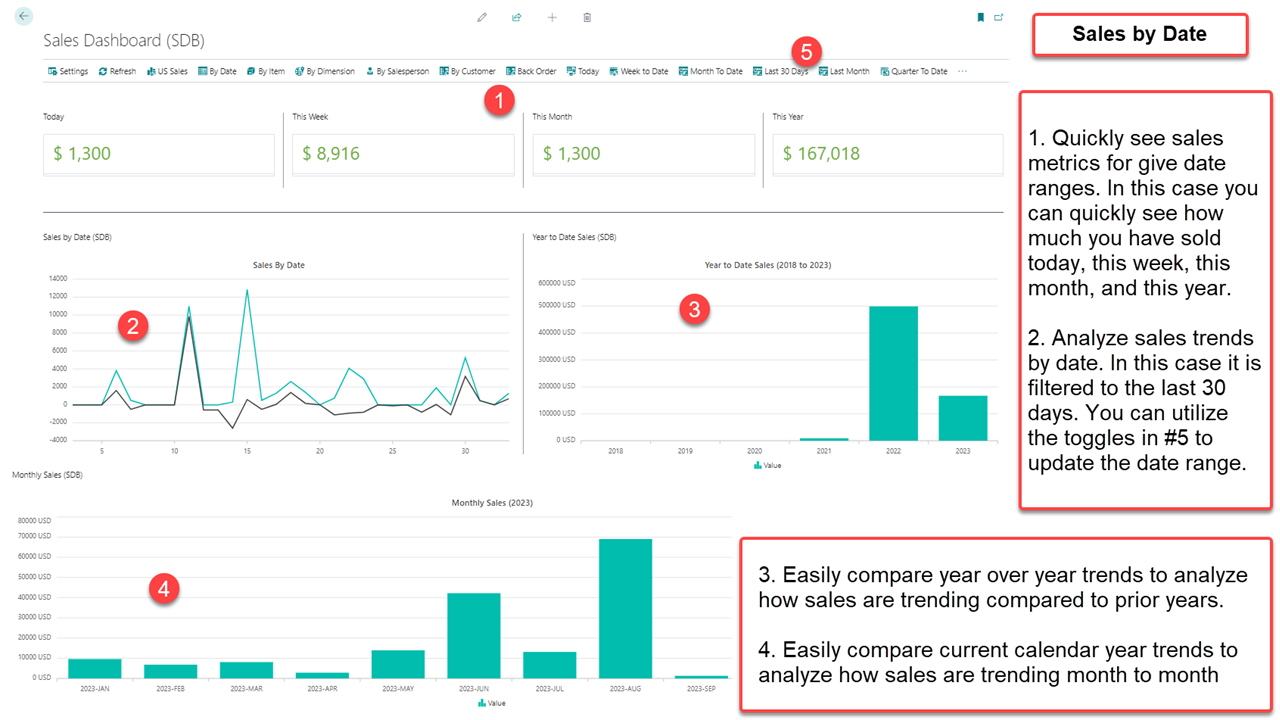Toggle Value legend in Year to Date chart
The height and width of the screenshot is (720, 1280).
pos(770,466)
